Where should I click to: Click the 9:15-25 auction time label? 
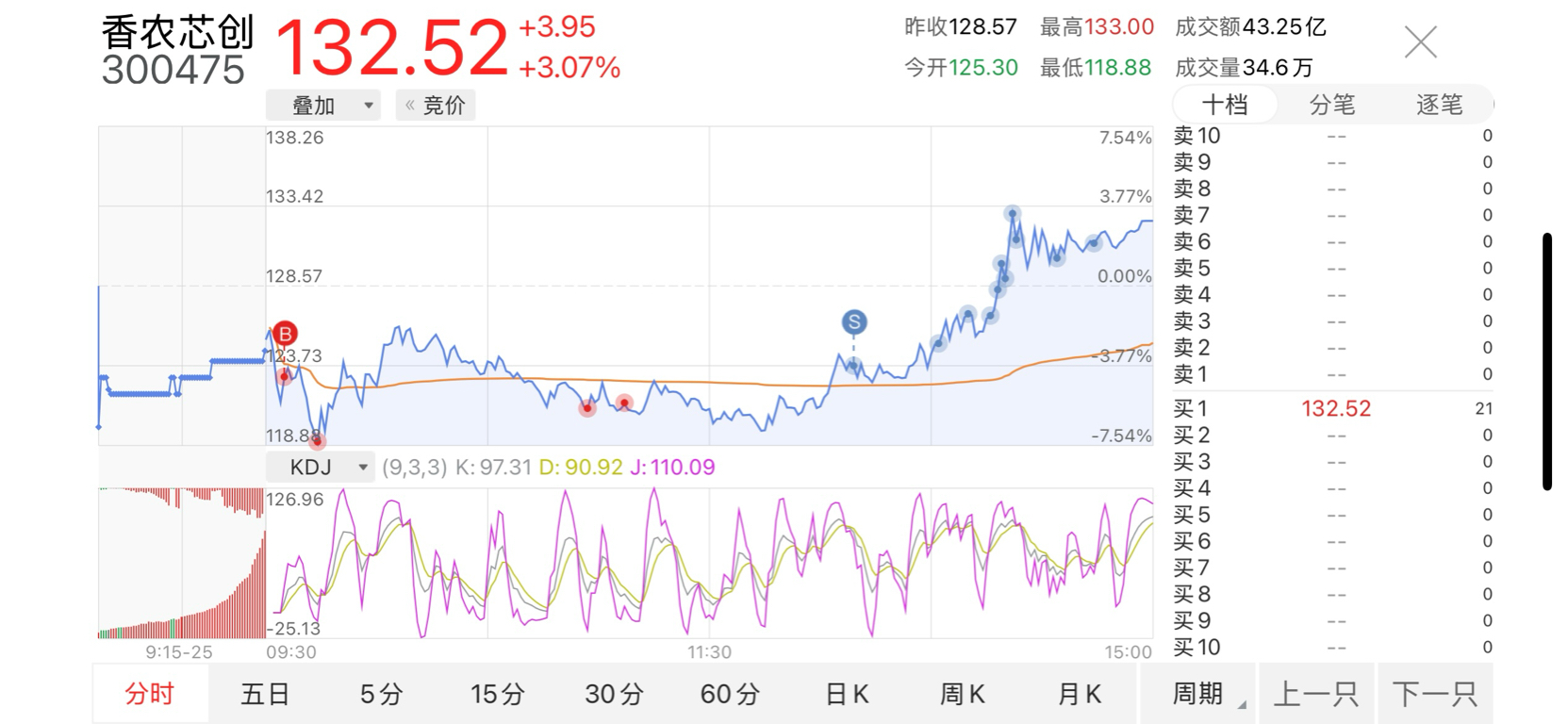pyautogui.click(x=179, y=652)
